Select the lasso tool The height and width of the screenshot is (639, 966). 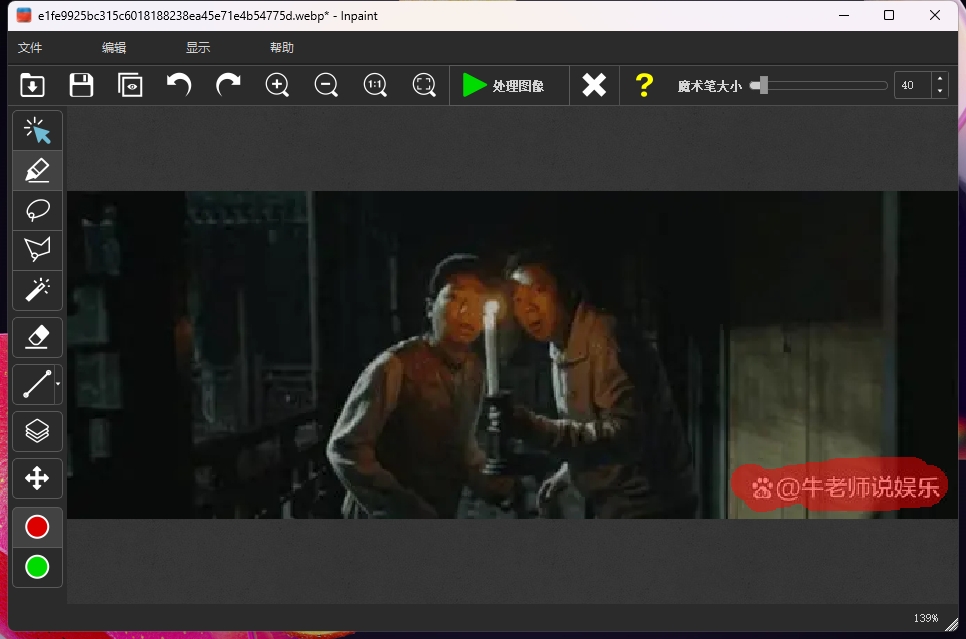[37, 210]
